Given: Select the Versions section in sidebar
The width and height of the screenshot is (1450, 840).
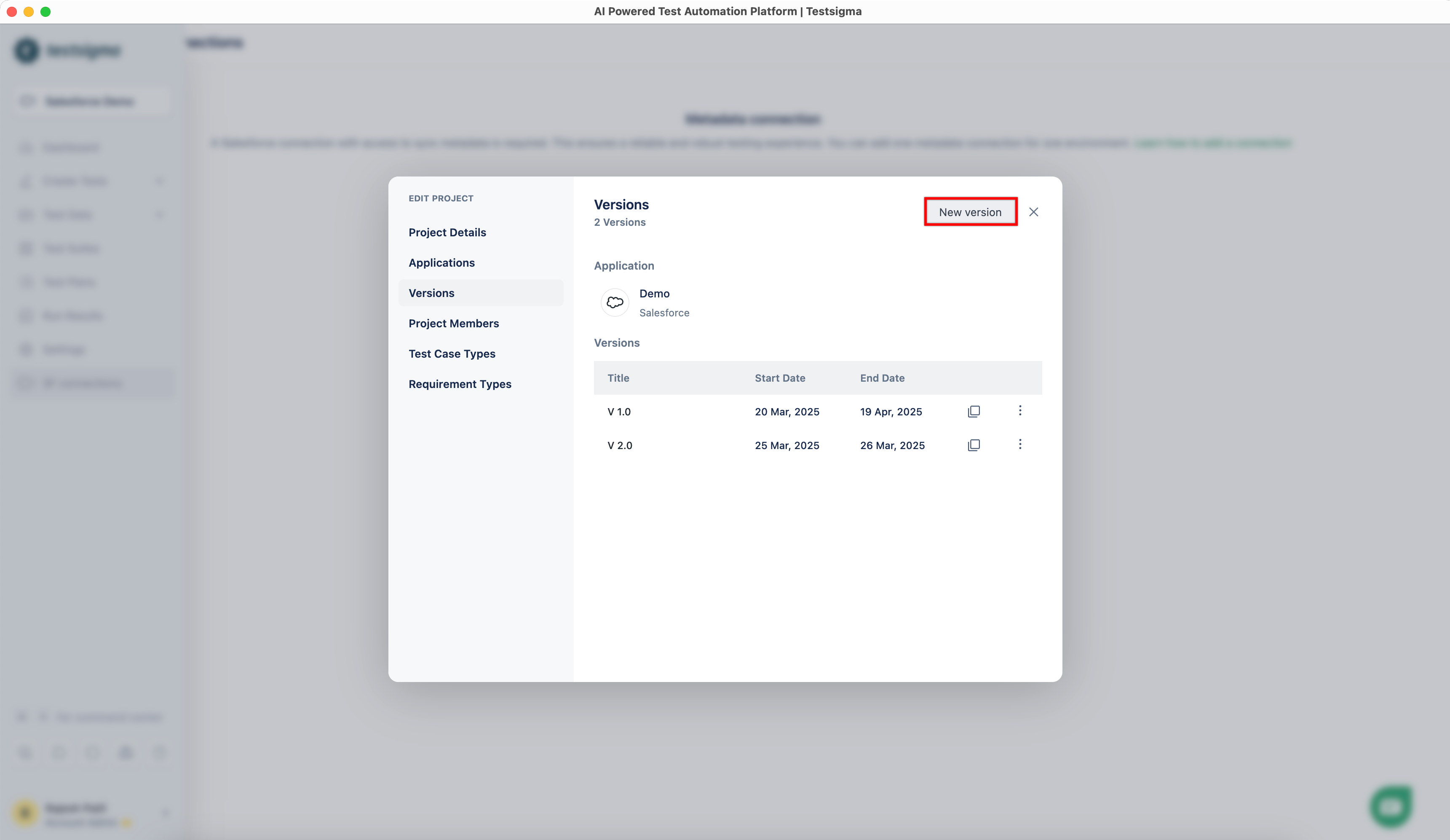Looking at the screenshot, I should click(x=431, y=293).
